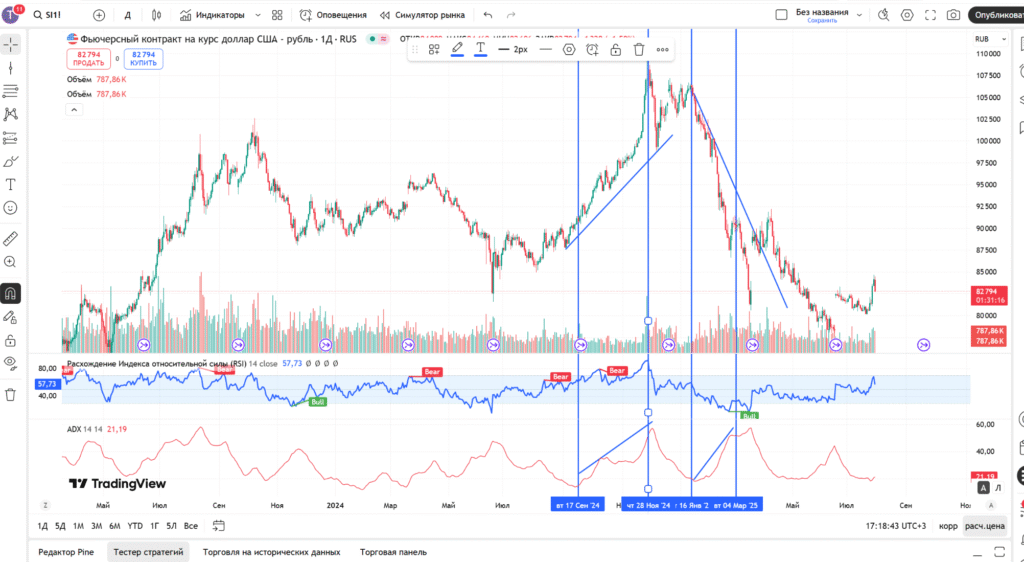The width and height of the screenshot is (1024, 562).
Task: Open the quick search icon
Action: pyautogui.click(x=884, y=14)
